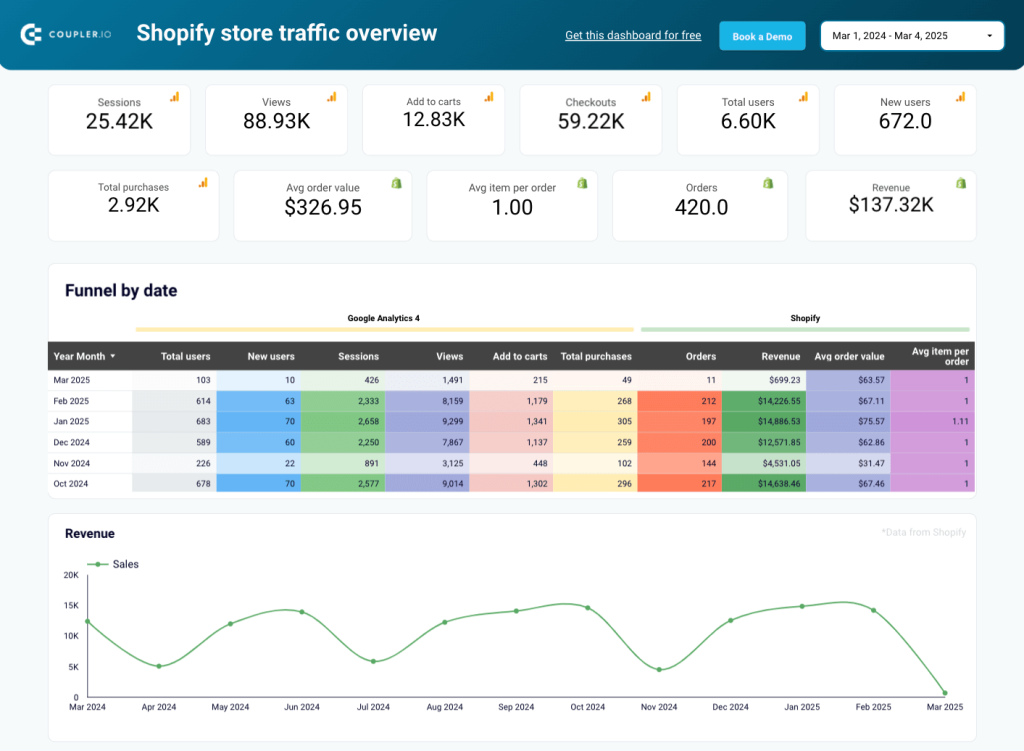The height and width of the screenshot is (751, 1024).
Task: Sort table by New users column
Action: tap(271, 357)
